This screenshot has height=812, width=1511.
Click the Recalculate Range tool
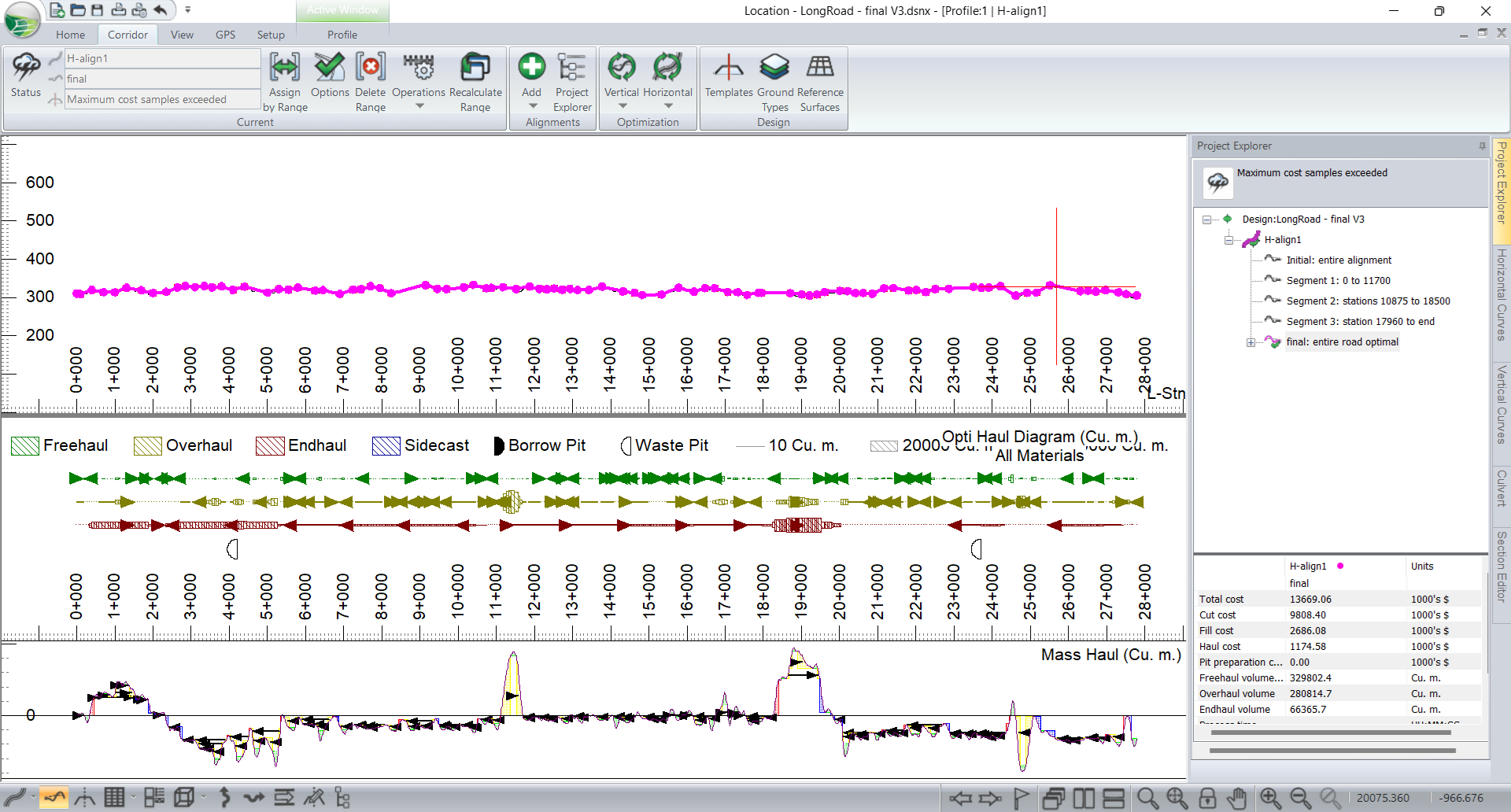coord(475,83)
